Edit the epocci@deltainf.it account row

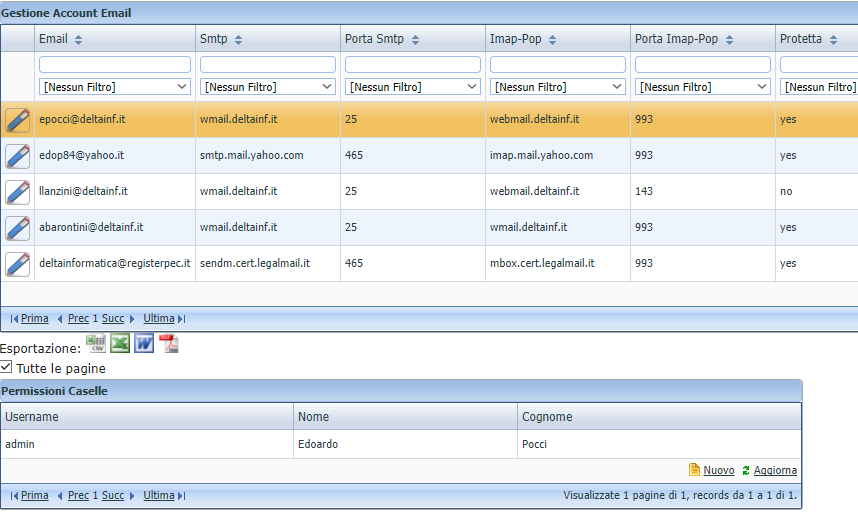click(x=18, y=120)
